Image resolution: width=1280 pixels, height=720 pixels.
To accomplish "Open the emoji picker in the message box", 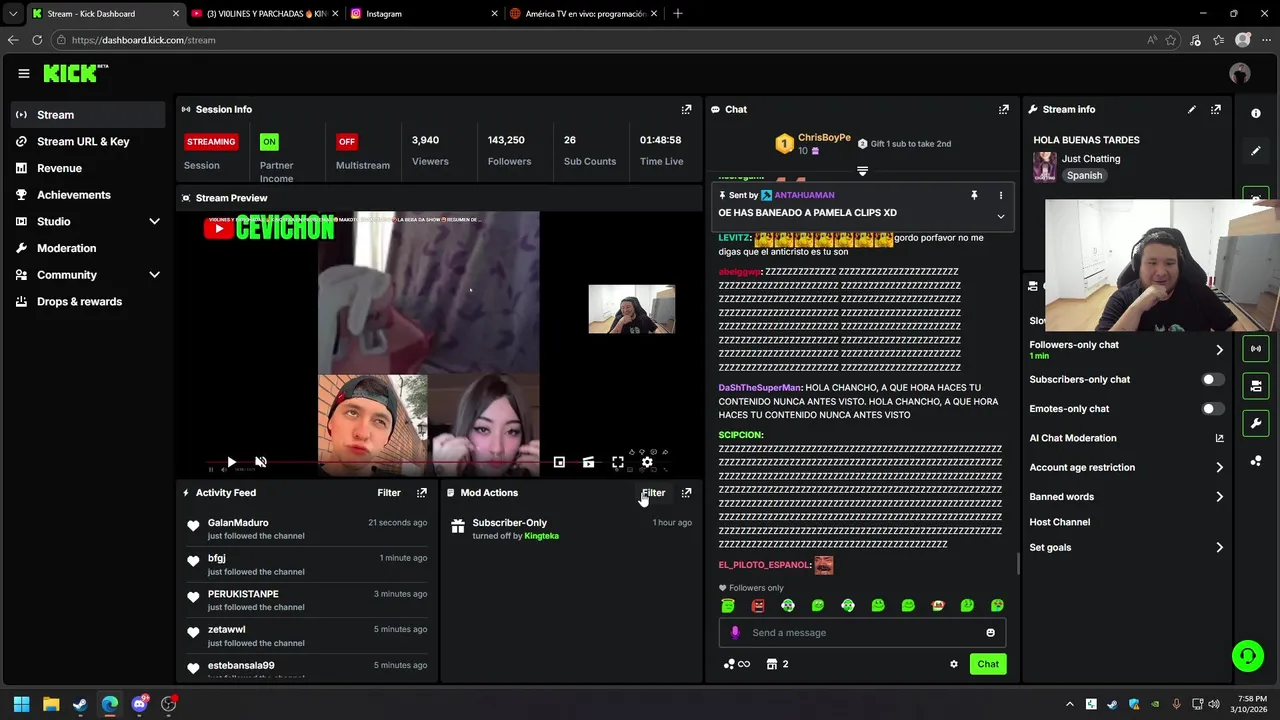I will (x=991, y=632).
